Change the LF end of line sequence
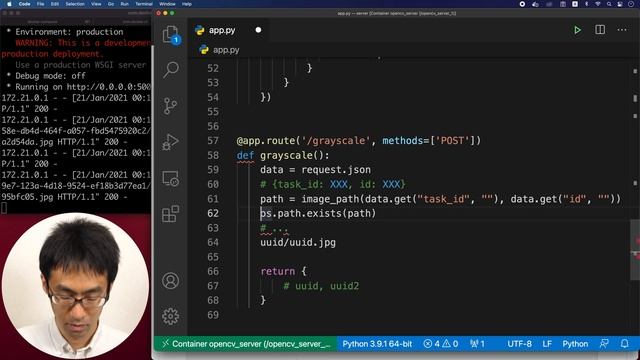The width and height of the screenshot is (640, 360). tap(547, 344)
